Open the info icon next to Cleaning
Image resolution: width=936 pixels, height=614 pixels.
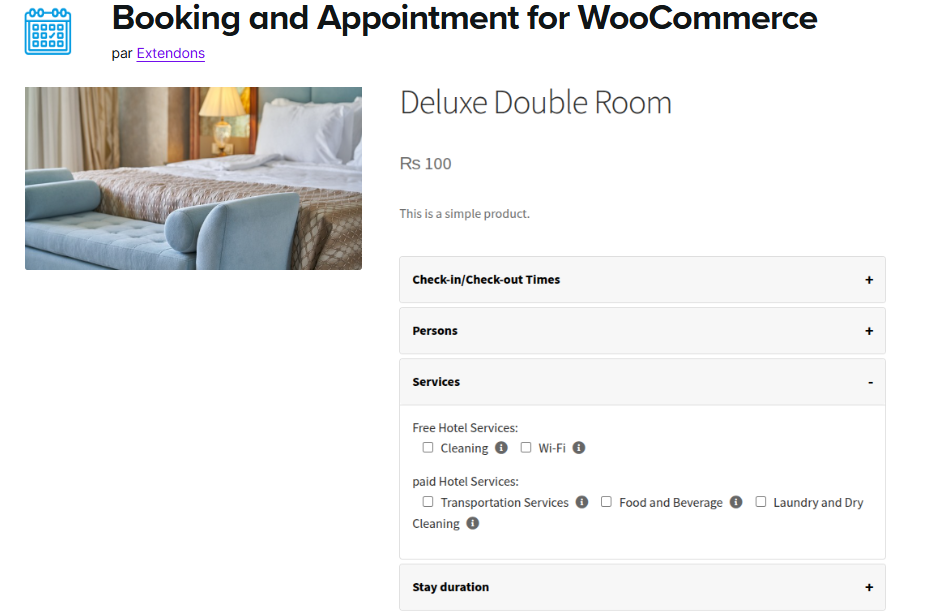(501, 448)
